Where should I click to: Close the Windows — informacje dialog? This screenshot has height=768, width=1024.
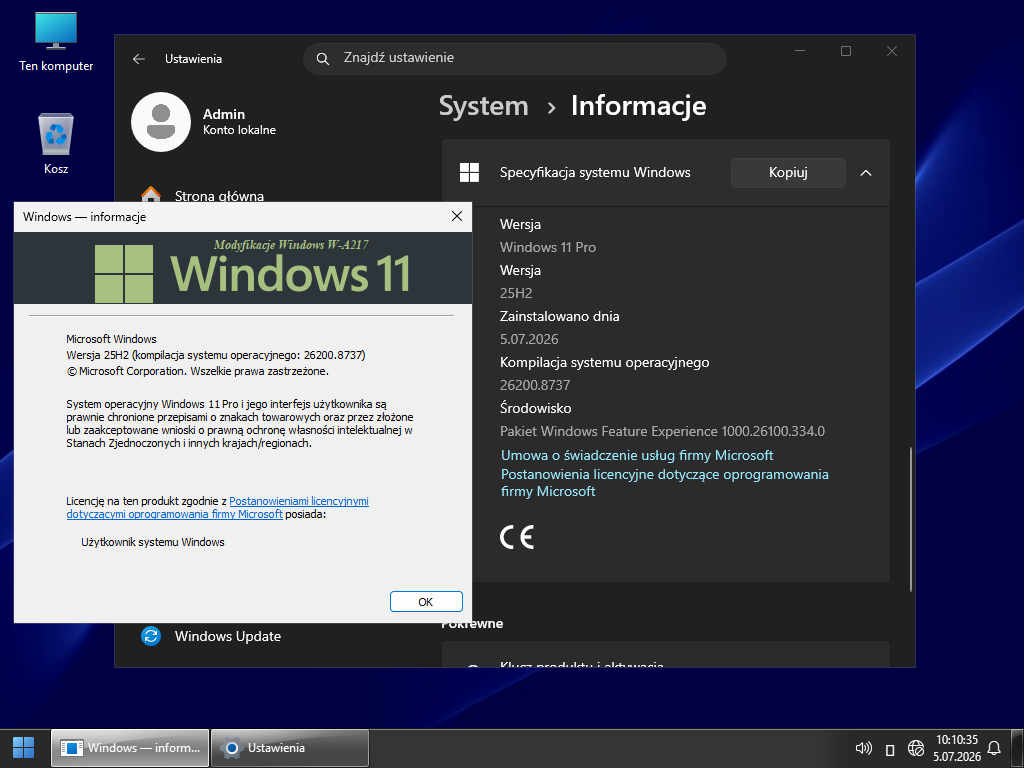tap(457, 216)
